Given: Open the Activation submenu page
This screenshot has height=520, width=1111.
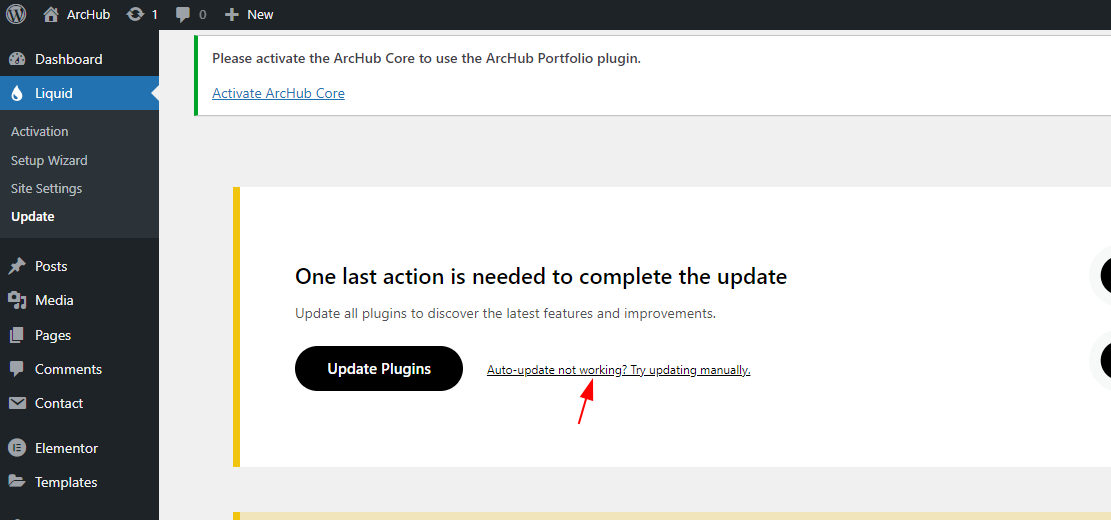Looking at the screenshot, I should pos(40,132).
